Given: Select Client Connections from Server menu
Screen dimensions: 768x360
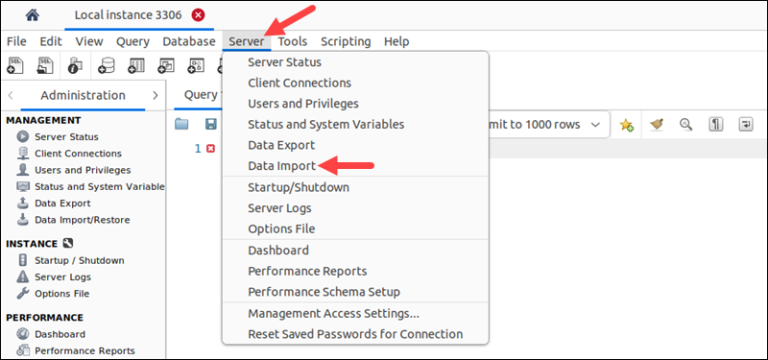Looking at the screenshot, I should point(299,83).
